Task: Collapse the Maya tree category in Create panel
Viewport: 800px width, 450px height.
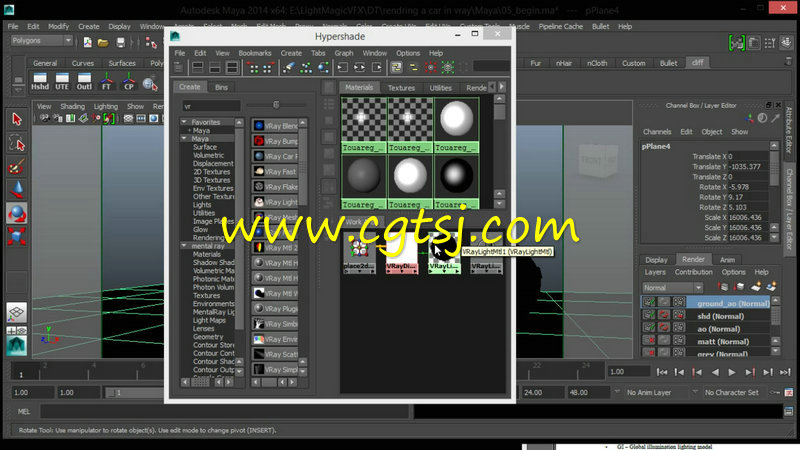Action: tap(184, 138)
